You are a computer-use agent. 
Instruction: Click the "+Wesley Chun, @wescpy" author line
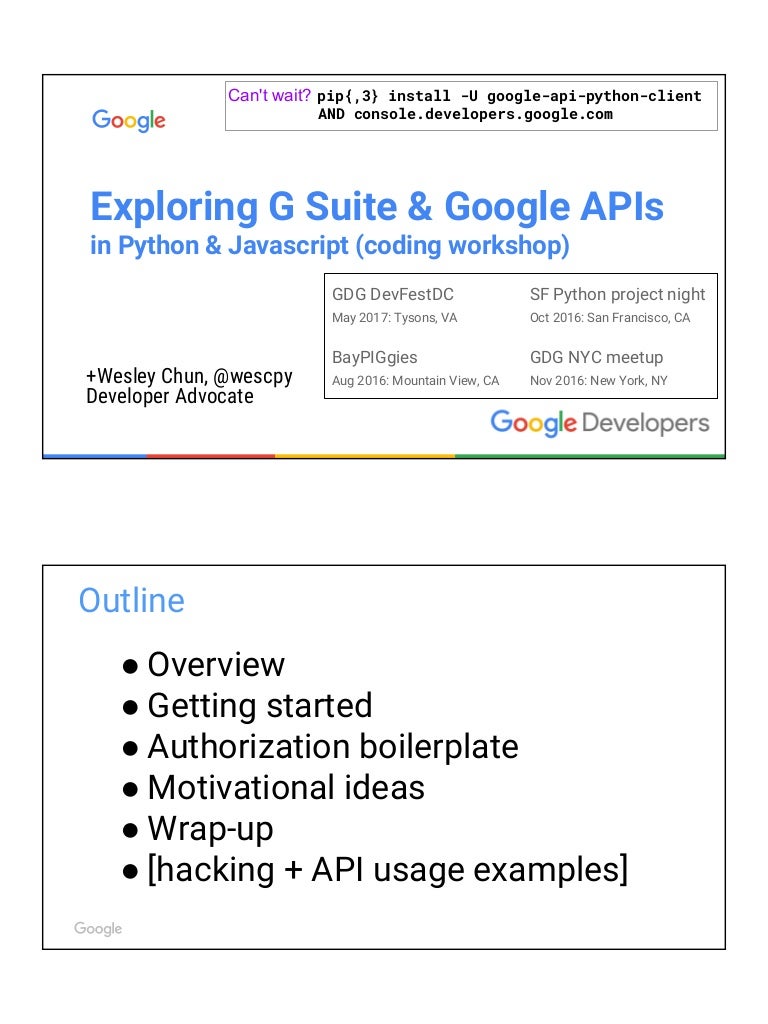[x=189, y=377]
